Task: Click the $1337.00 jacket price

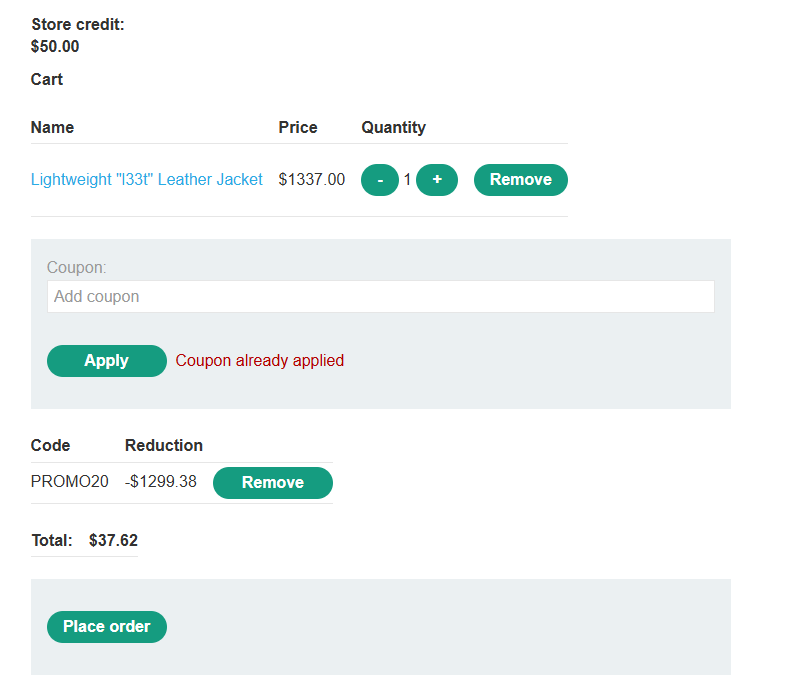Action: click(x=312, y=180)
